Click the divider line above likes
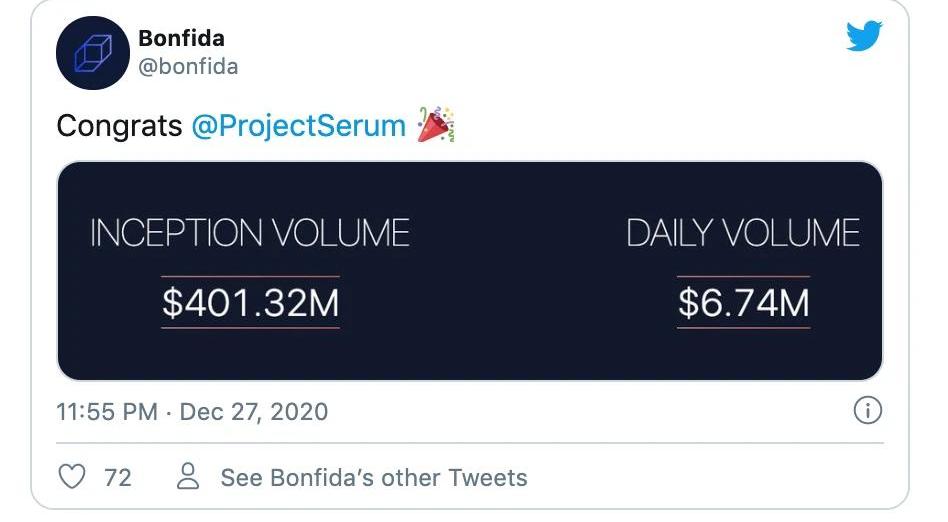 (x=470, y=443)
